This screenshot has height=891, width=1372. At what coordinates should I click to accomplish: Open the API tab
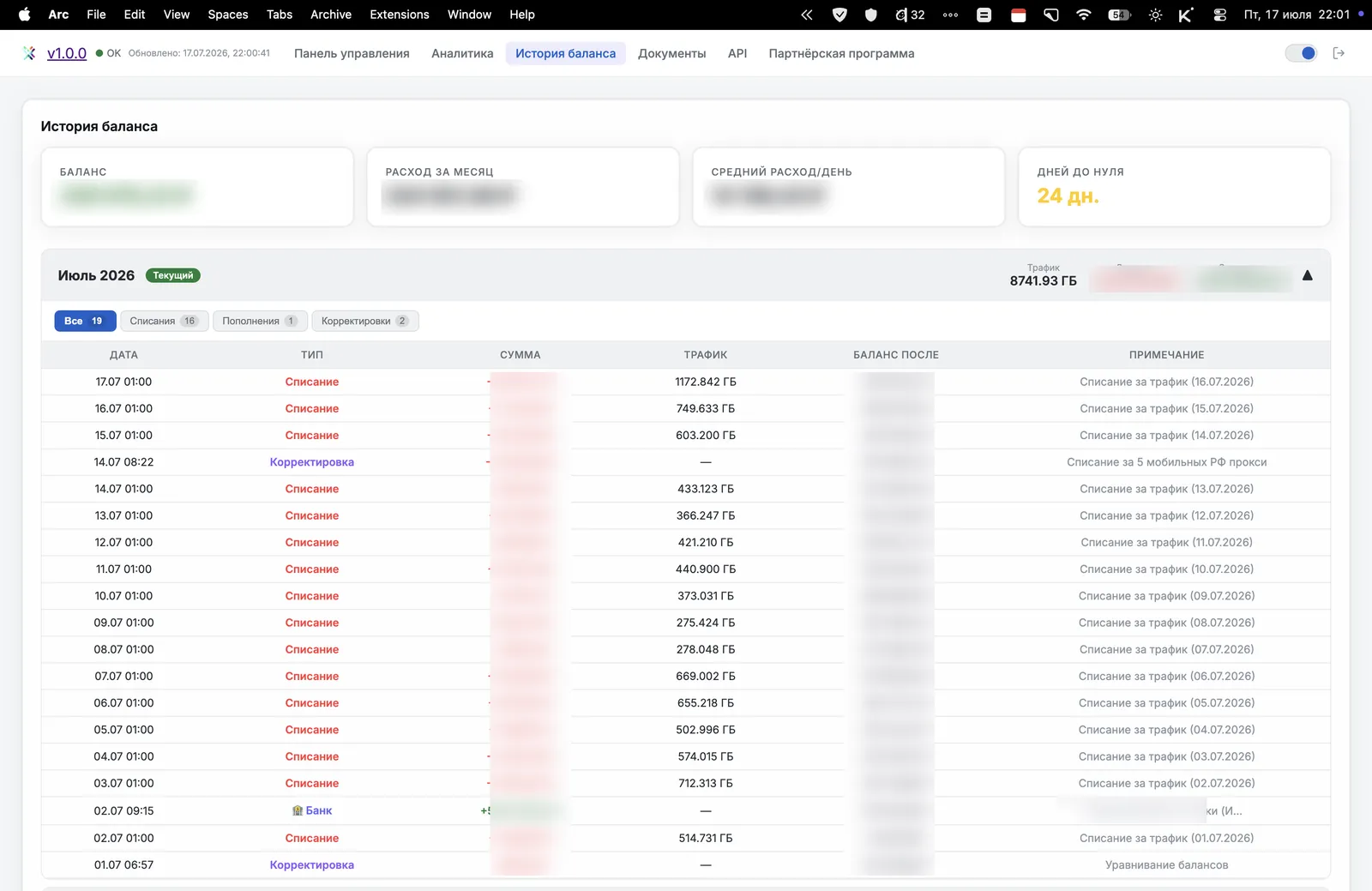[737, 53]
